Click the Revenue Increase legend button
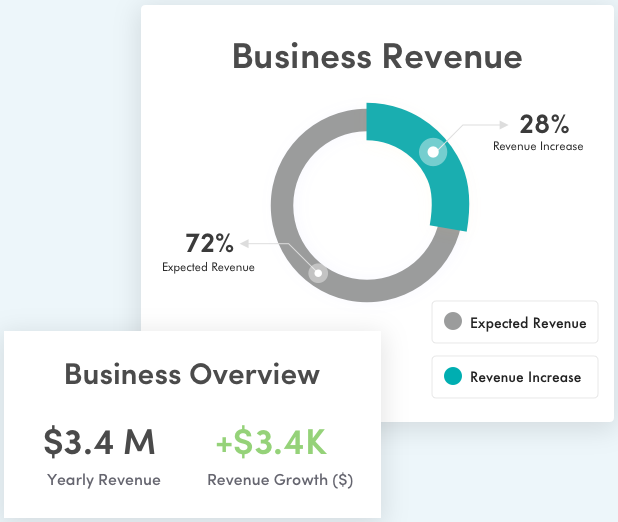This screenshot has height=522, width=618. point(515,377)
